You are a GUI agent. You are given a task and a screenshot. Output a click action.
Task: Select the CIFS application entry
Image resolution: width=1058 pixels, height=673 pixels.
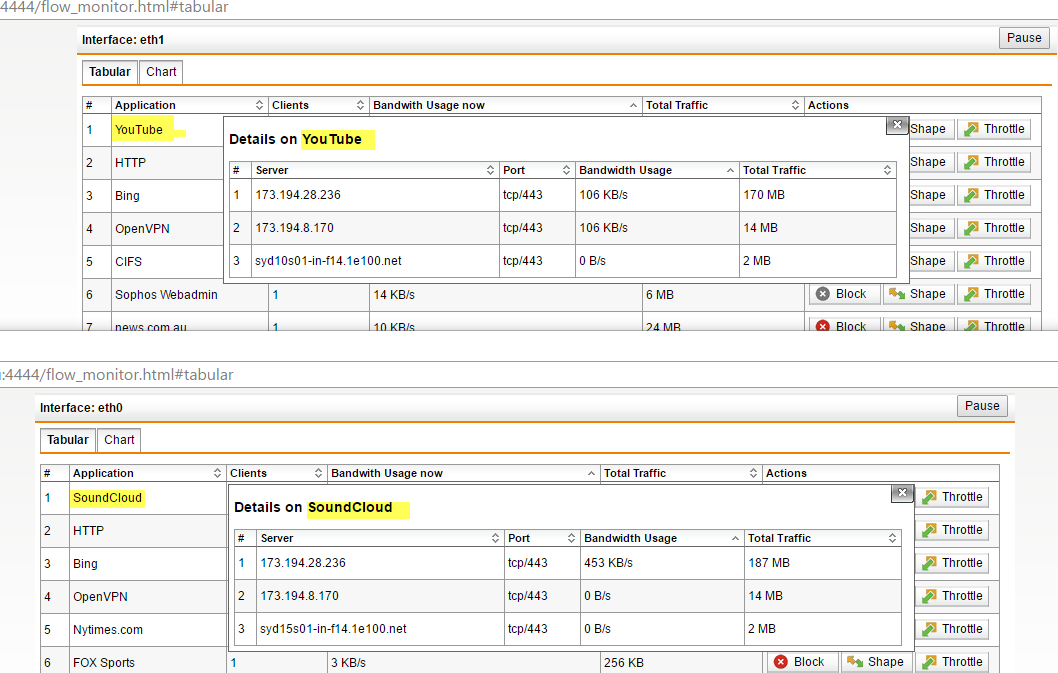[x=128, y=261]
